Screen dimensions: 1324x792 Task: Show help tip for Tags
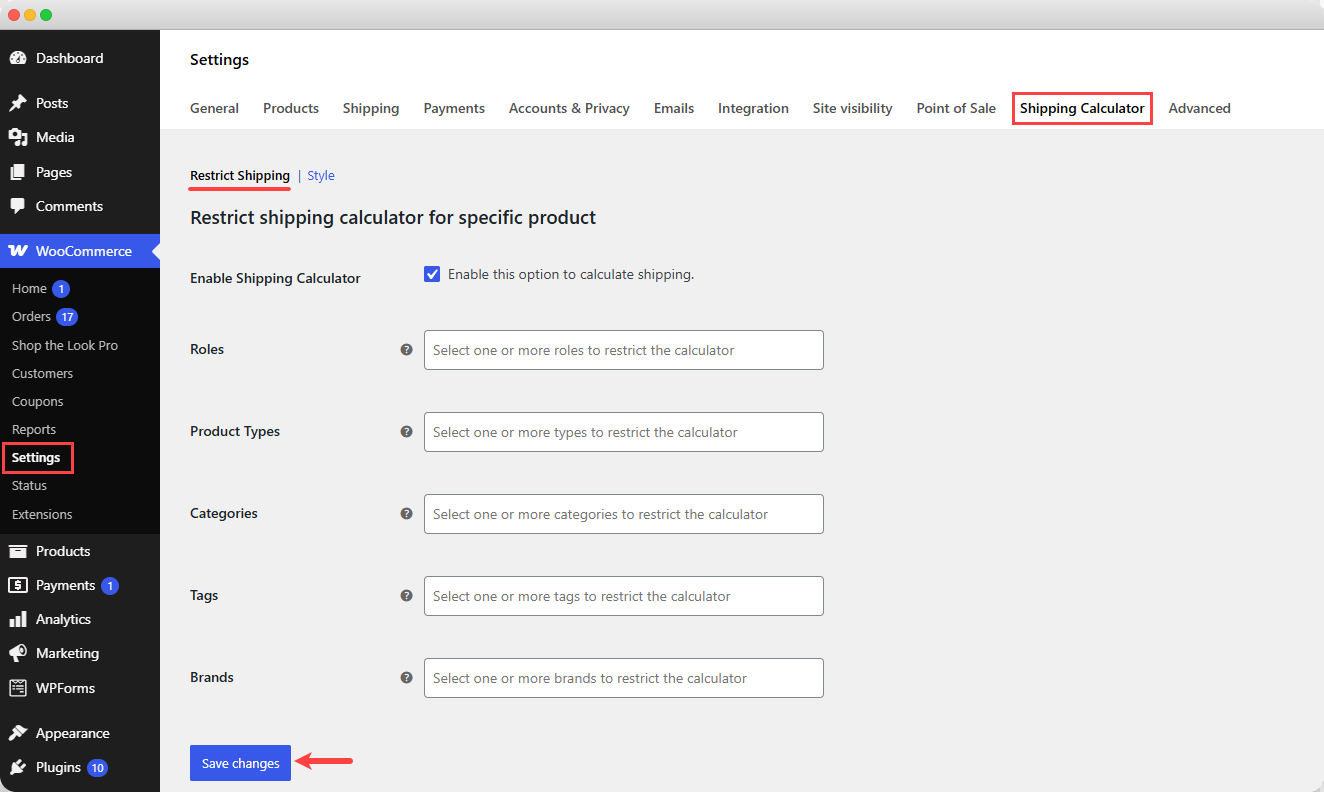(406, 596)
